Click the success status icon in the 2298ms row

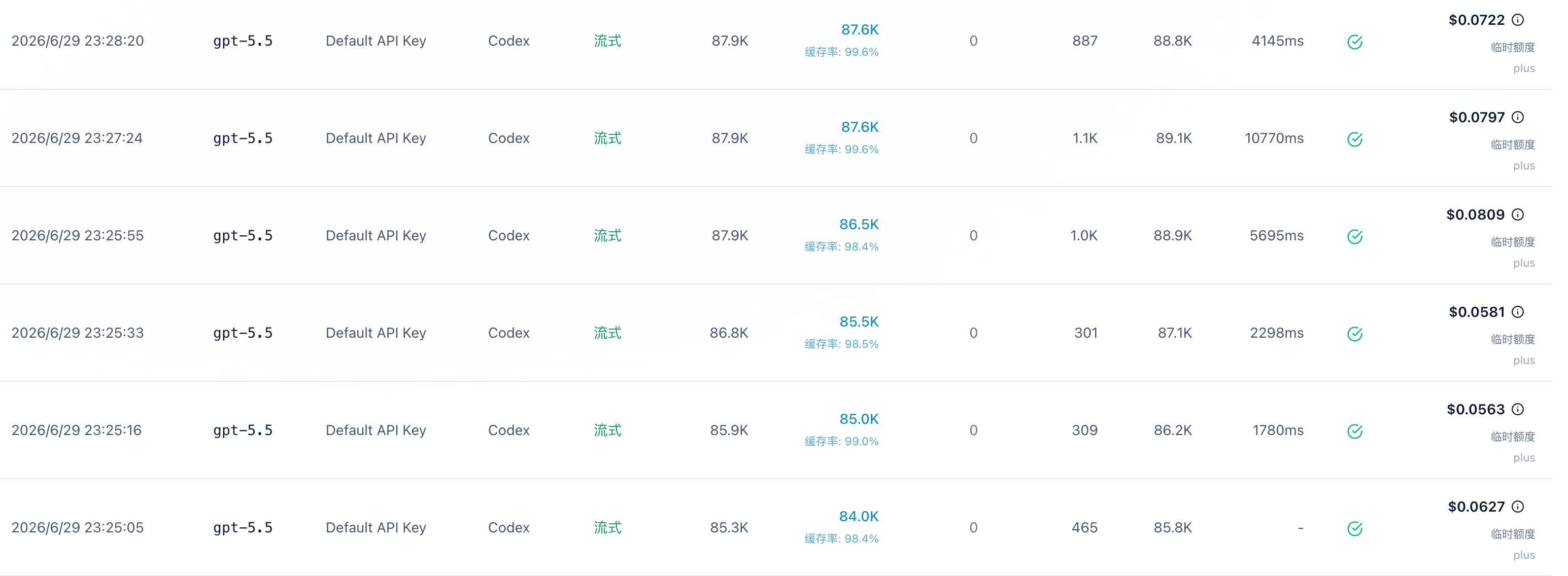click(x=1354, y=334)
